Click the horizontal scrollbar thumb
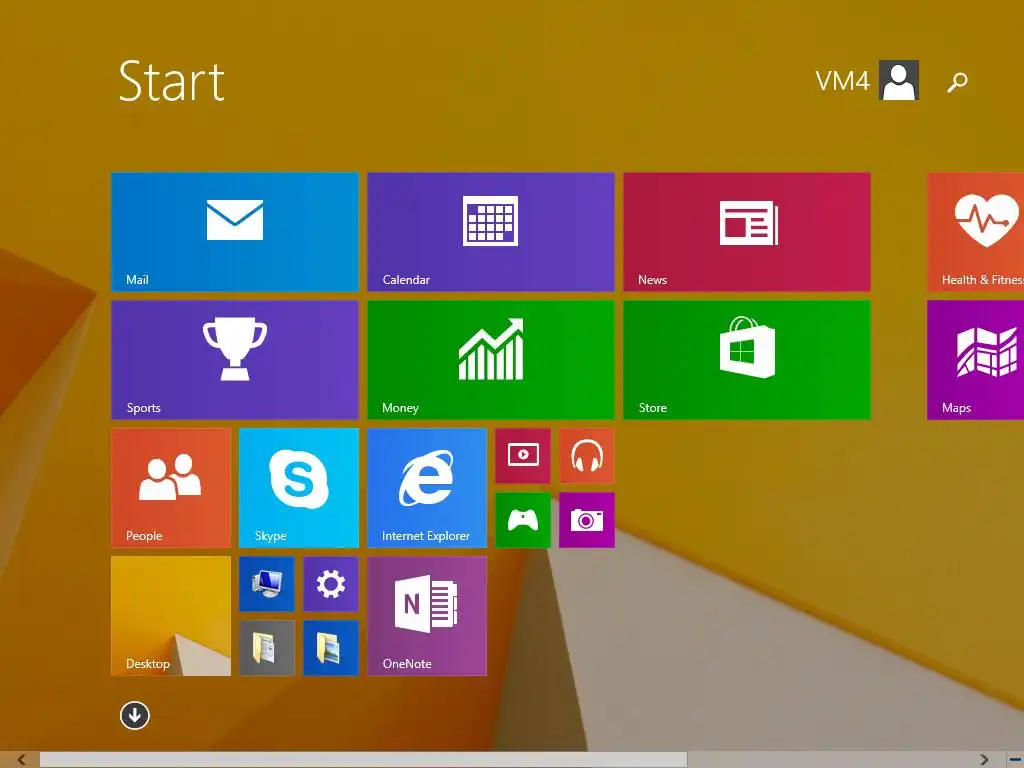This screenshot has width=1024, height=768. 363,760
